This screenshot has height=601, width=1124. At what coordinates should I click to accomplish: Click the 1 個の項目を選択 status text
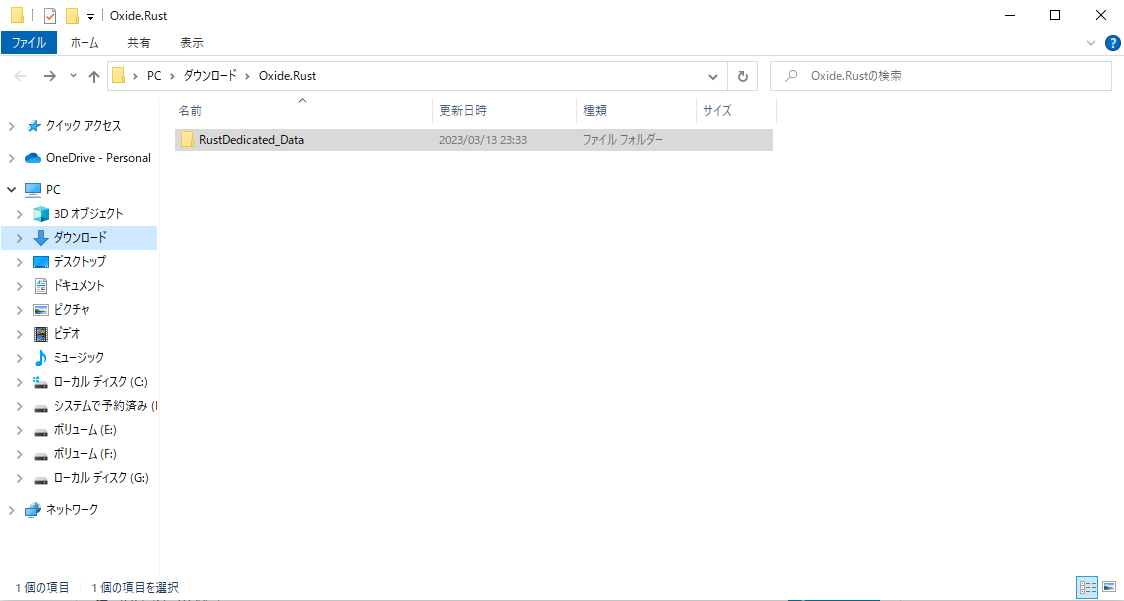click(x=135, y=587)
